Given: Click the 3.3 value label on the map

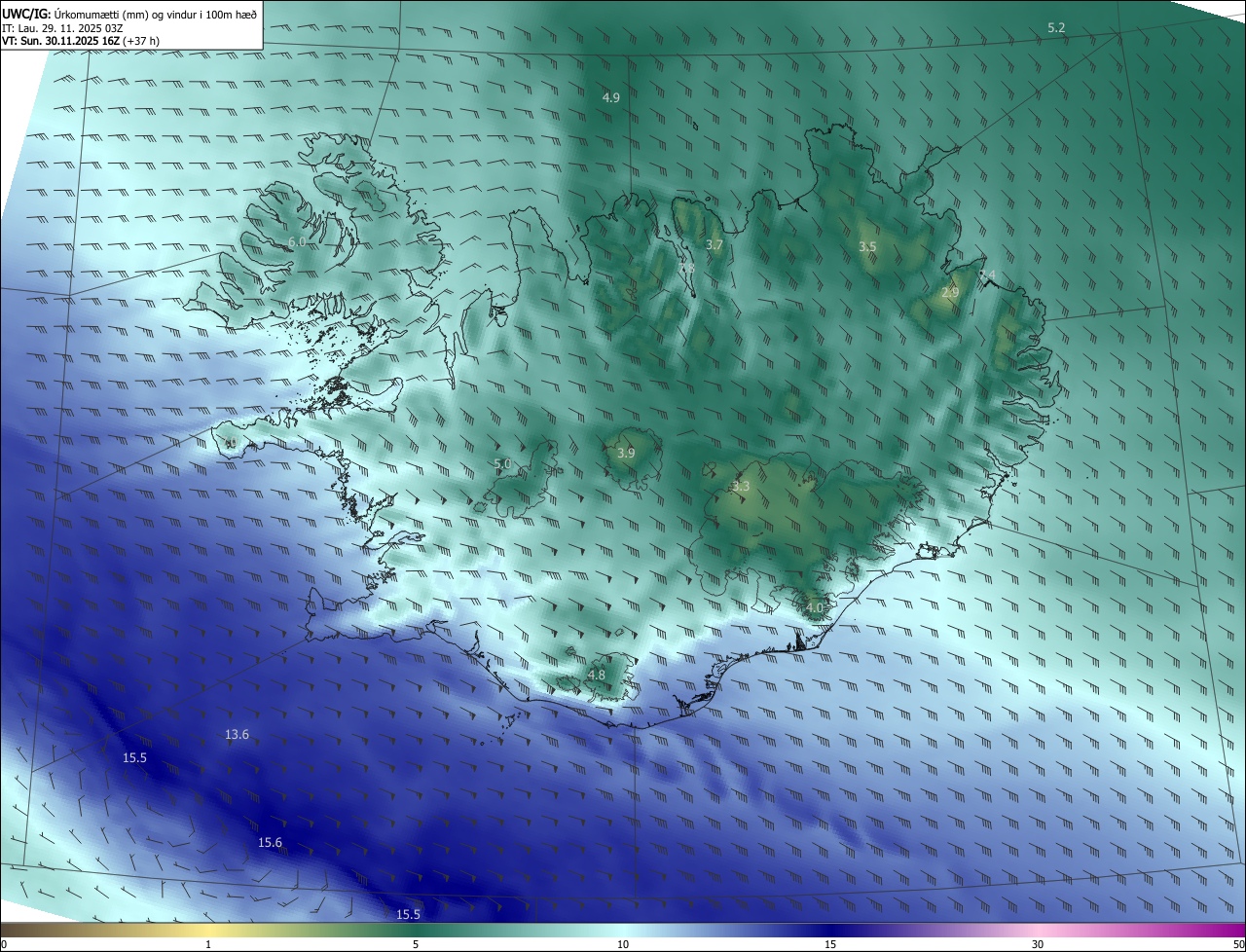Looking at the screenshot, I should coord(741,486).
